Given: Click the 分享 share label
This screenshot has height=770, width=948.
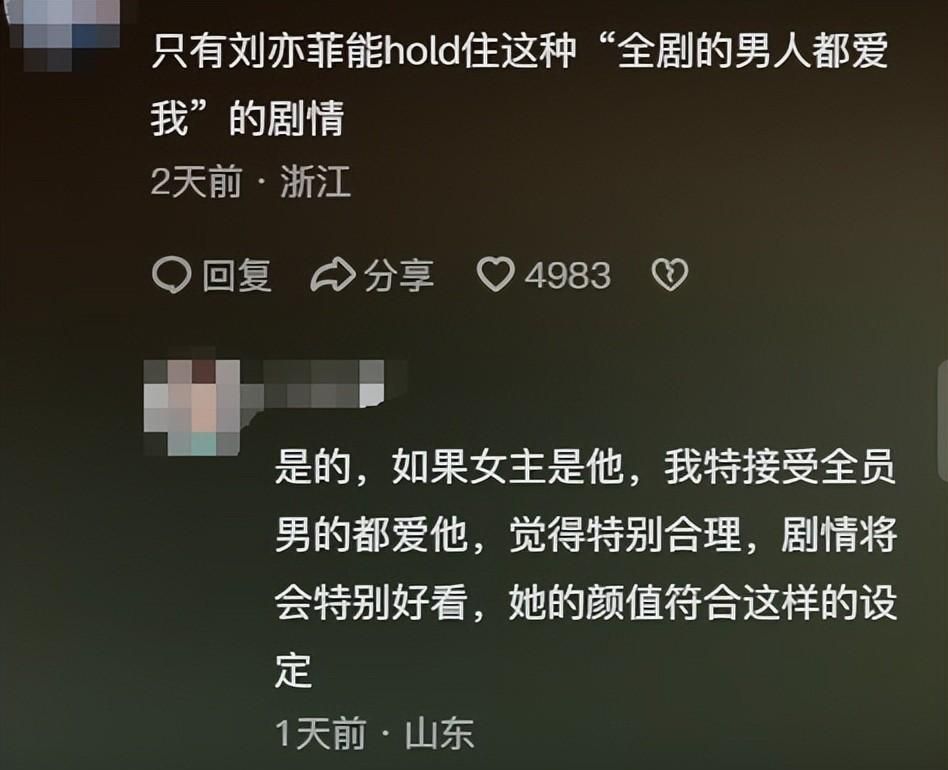Looking at the screenshot, I should coord(399,276).
